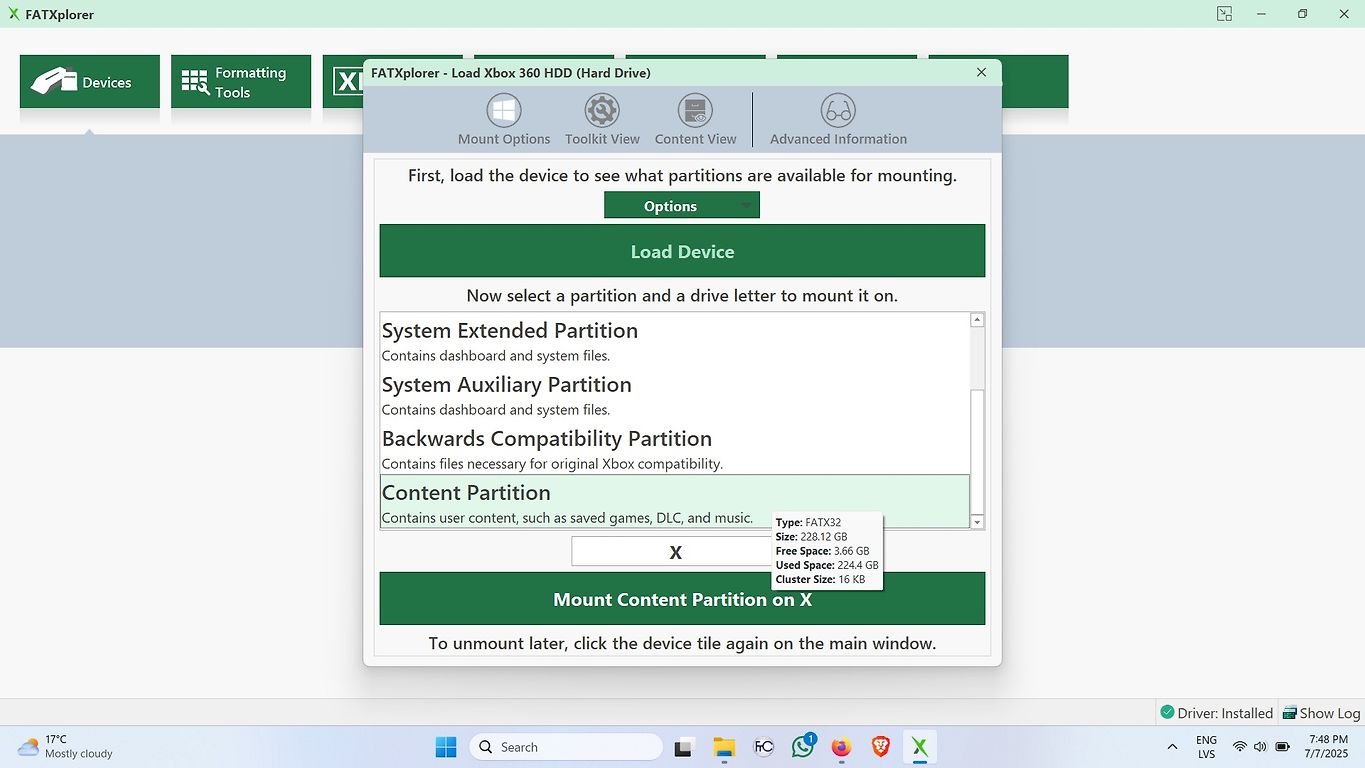
Task: Click the battery status icon
Action: (x=1283, y=747)
